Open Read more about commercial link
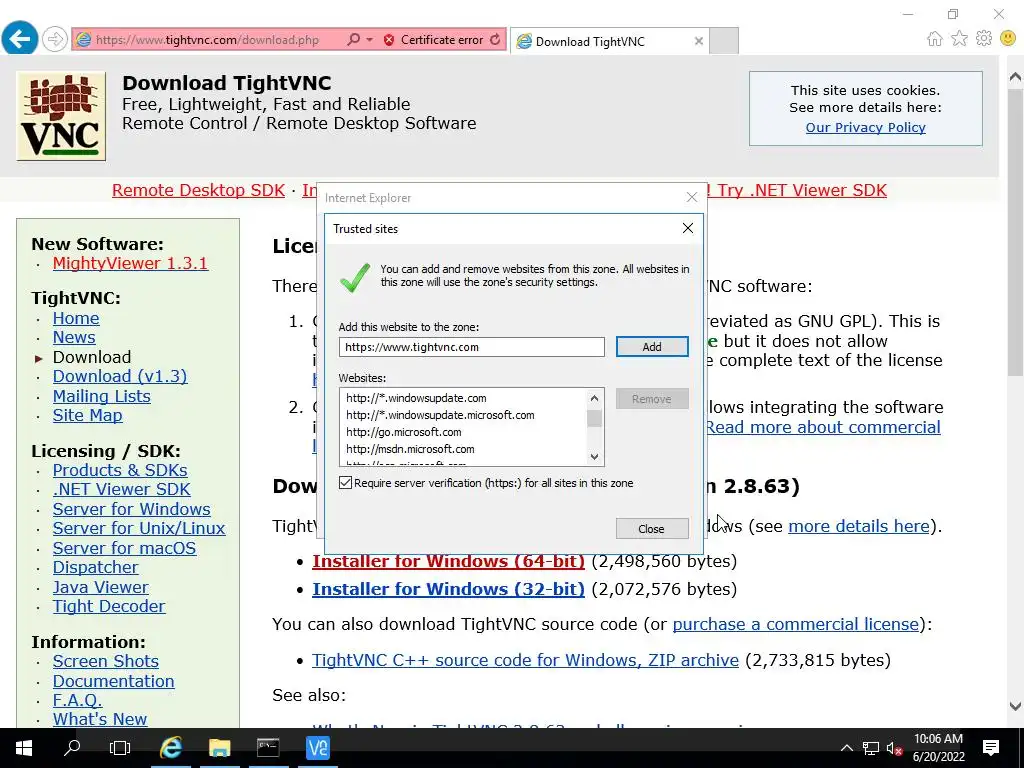This screenshot has height=768, width=1024. point(823,427)
